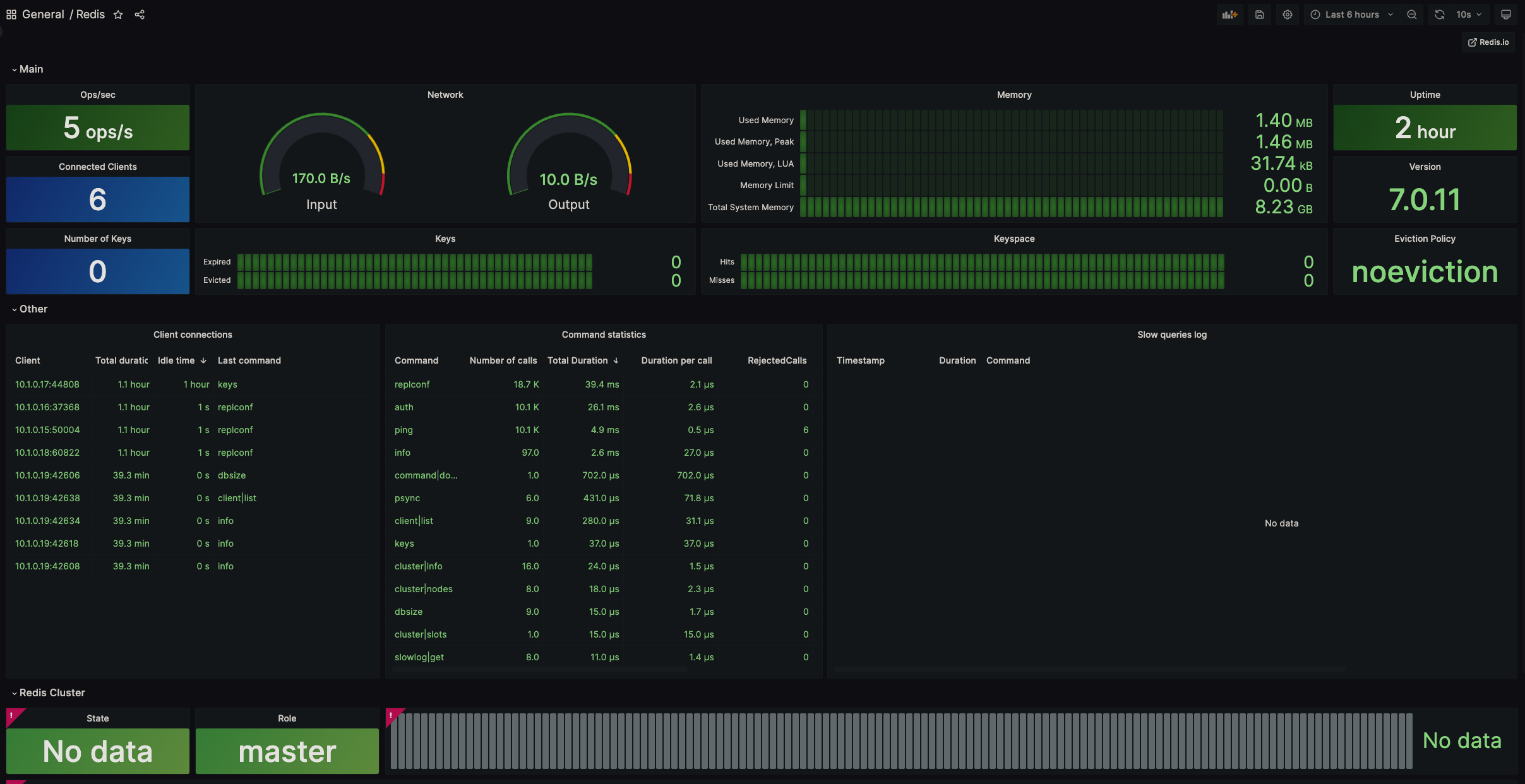Click the State panel error indicator
The image size is (1525, 784).
12,715
